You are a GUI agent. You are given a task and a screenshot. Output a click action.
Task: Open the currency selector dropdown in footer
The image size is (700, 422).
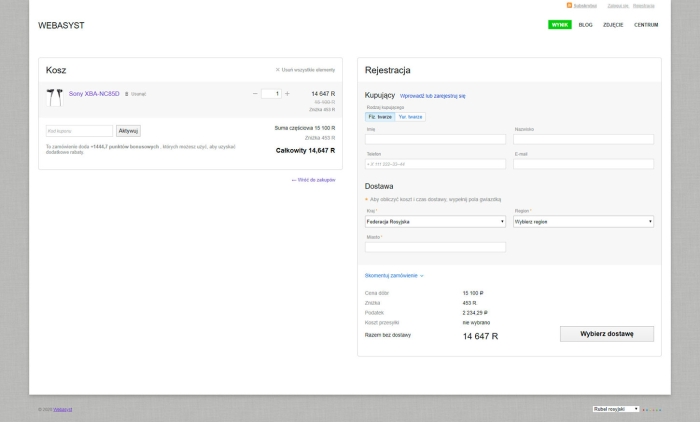615,409
